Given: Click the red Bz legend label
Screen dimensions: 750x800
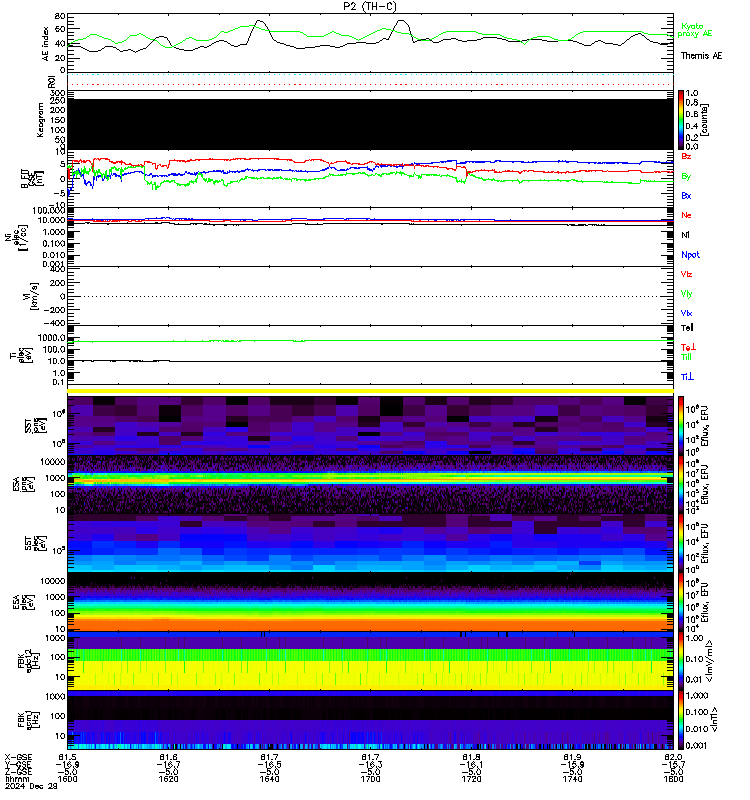Looking at the screenshot, I should (686, 156).
